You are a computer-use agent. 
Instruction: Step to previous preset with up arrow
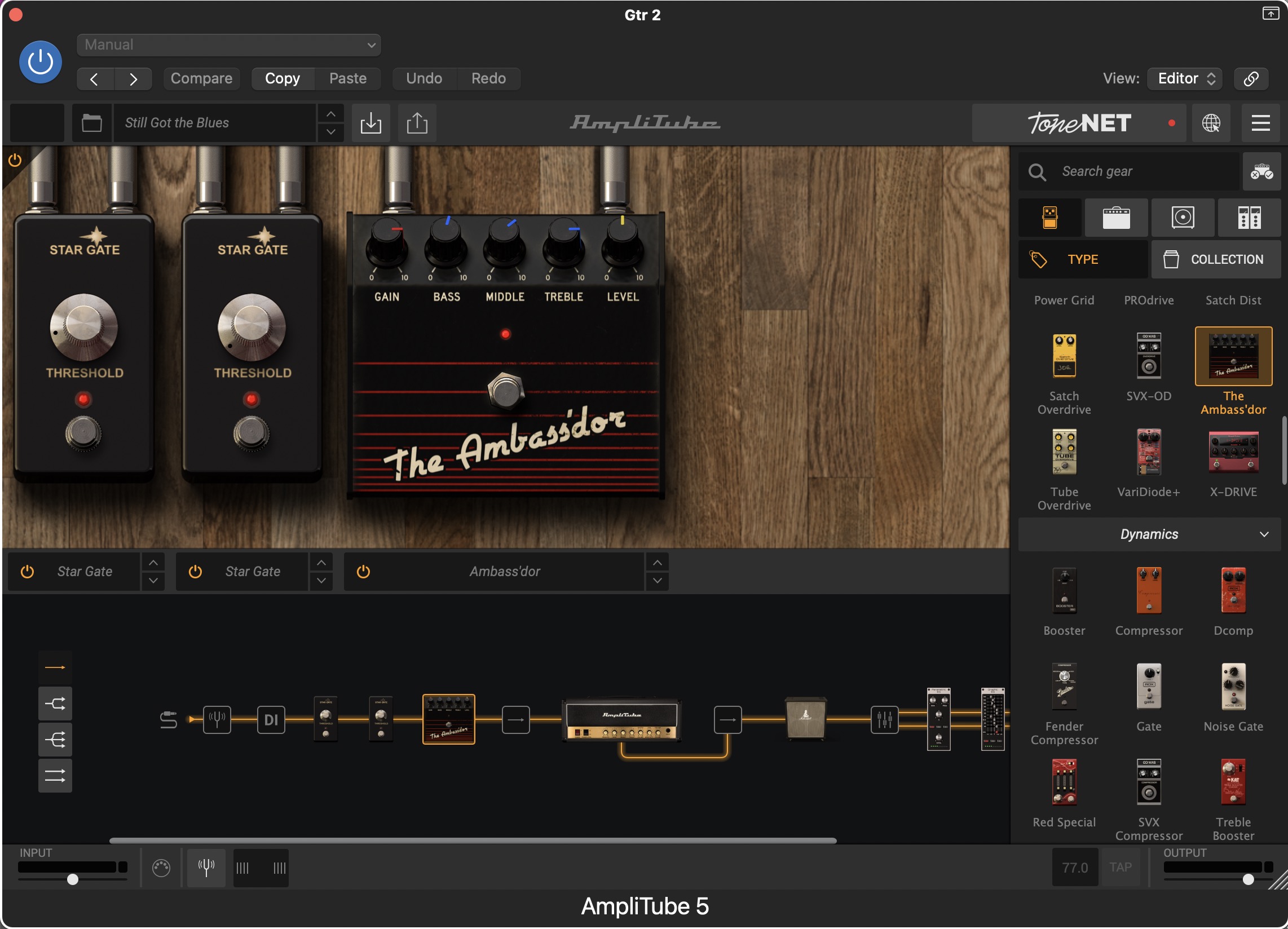pyautogui.click(x=330, y=114)
